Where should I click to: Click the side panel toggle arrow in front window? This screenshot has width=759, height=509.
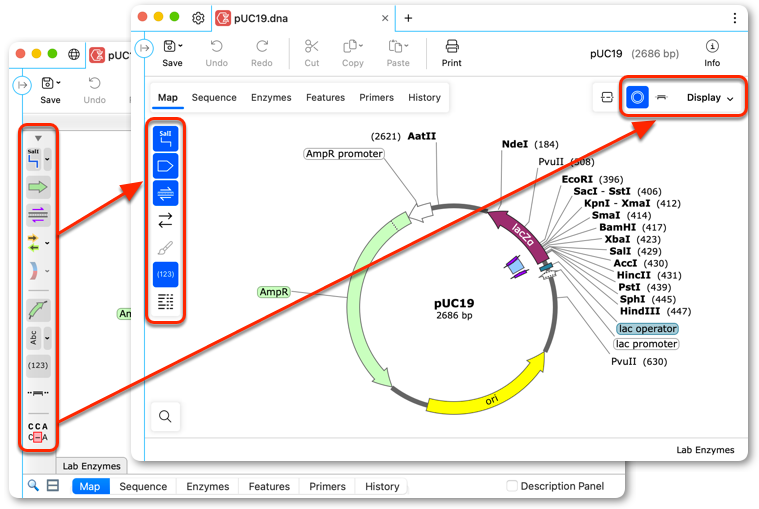144,48
